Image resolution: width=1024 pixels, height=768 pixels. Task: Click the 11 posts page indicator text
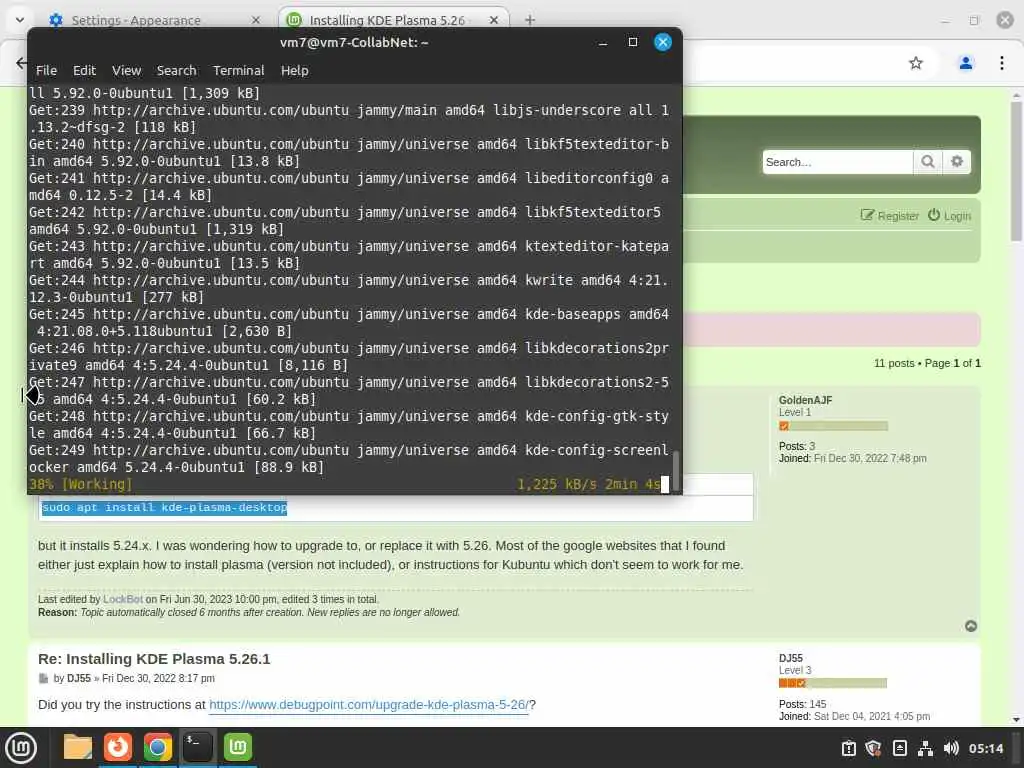click(927, 363)
